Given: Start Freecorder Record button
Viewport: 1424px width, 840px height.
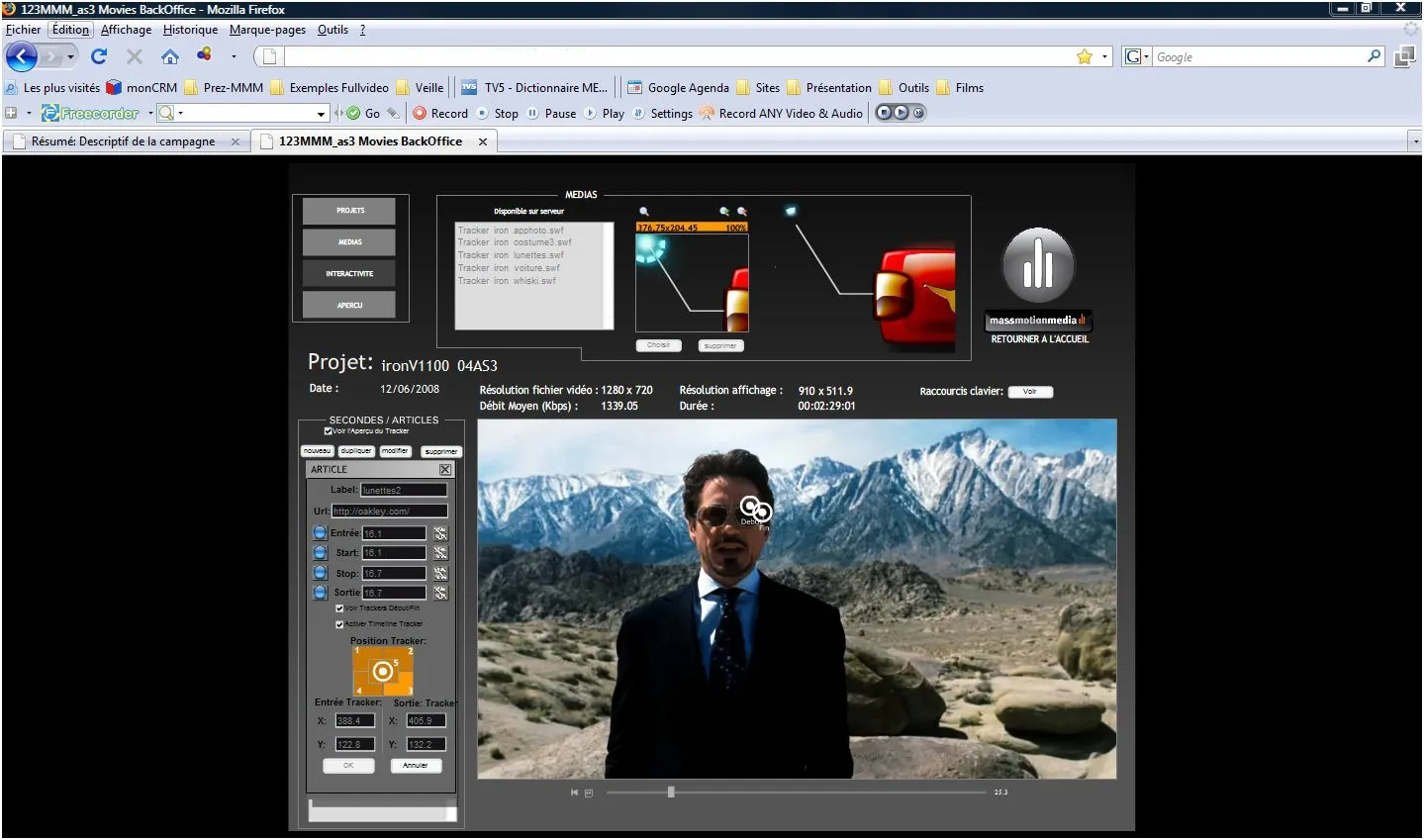Looking at the screenshot, I should click(x=440, y=113).
